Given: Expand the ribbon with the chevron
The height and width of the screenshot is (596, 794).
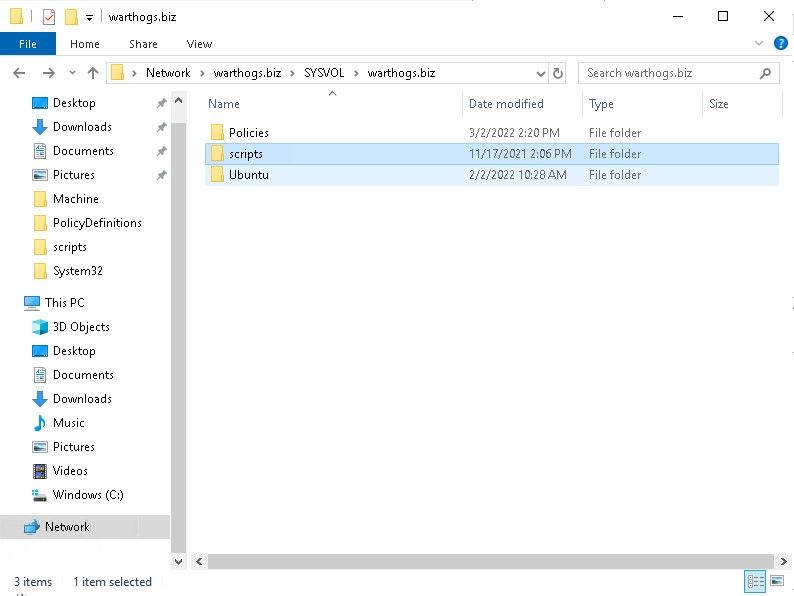Looking at the screenshot, I should 759,43.
